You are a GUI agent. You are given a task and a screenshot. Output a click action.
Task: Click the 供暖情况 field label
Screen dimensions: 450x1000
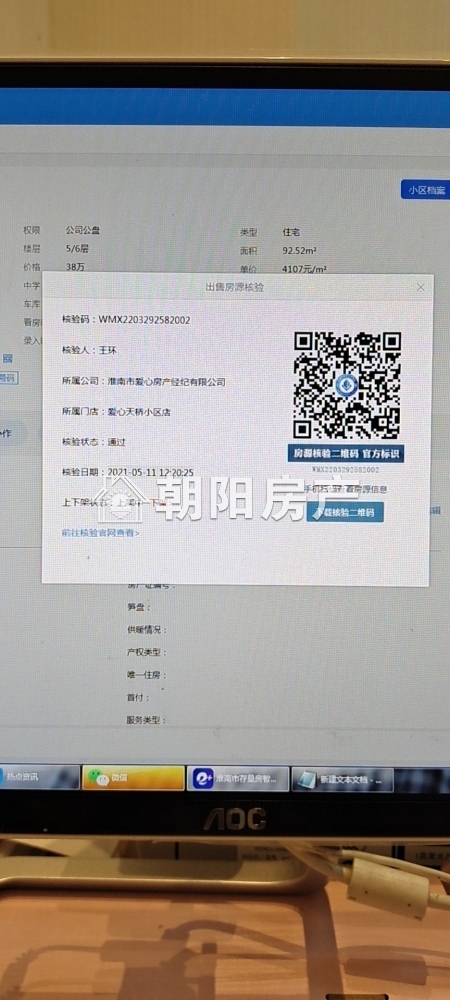(146, 629)
